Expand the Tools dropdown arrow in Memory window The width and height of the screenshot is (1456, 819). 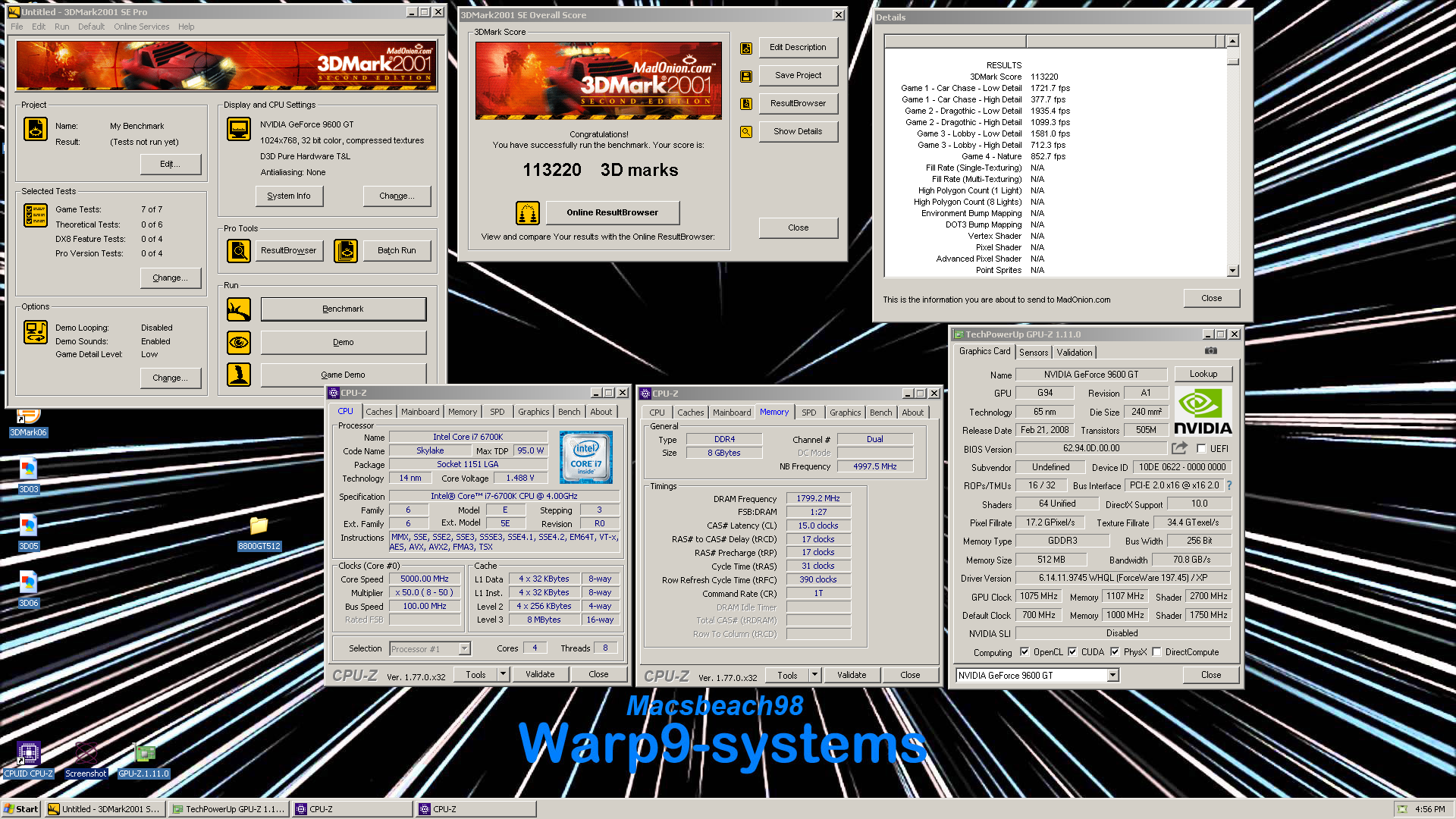(x=814, y=675)
